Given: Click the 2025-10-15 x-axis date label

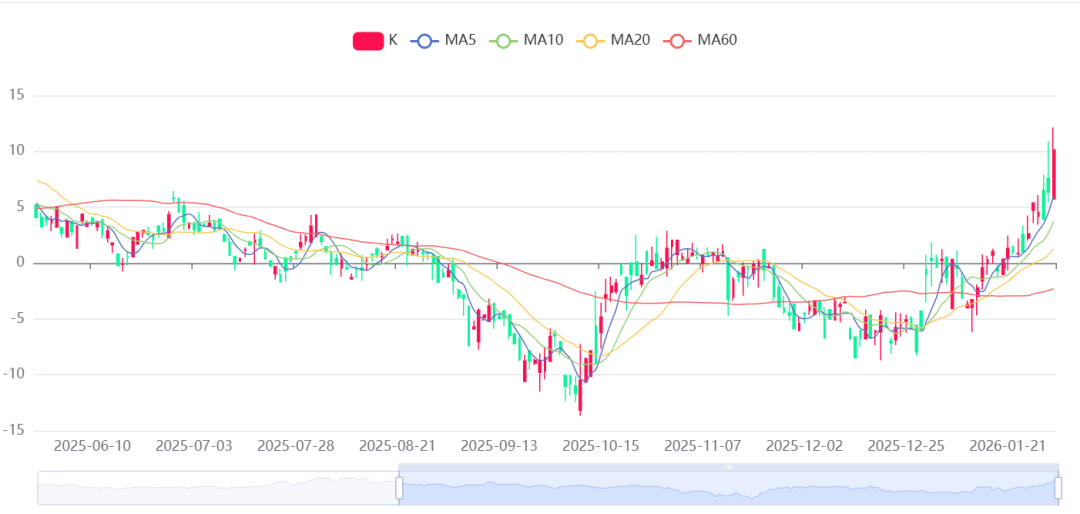Looking at the screenshot, I should point(601,445).
